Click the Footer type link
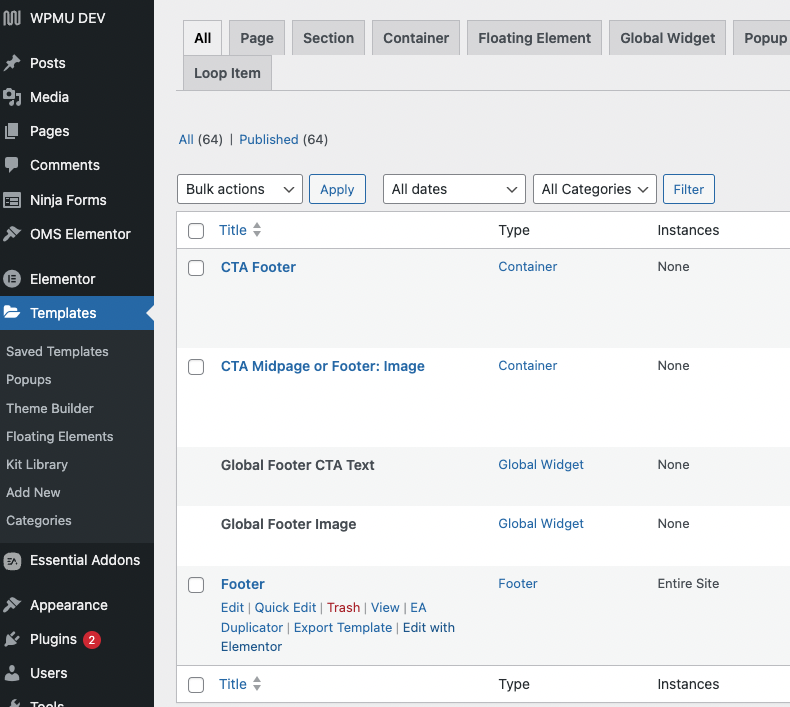The image size is (790, 707). point(517,584)
